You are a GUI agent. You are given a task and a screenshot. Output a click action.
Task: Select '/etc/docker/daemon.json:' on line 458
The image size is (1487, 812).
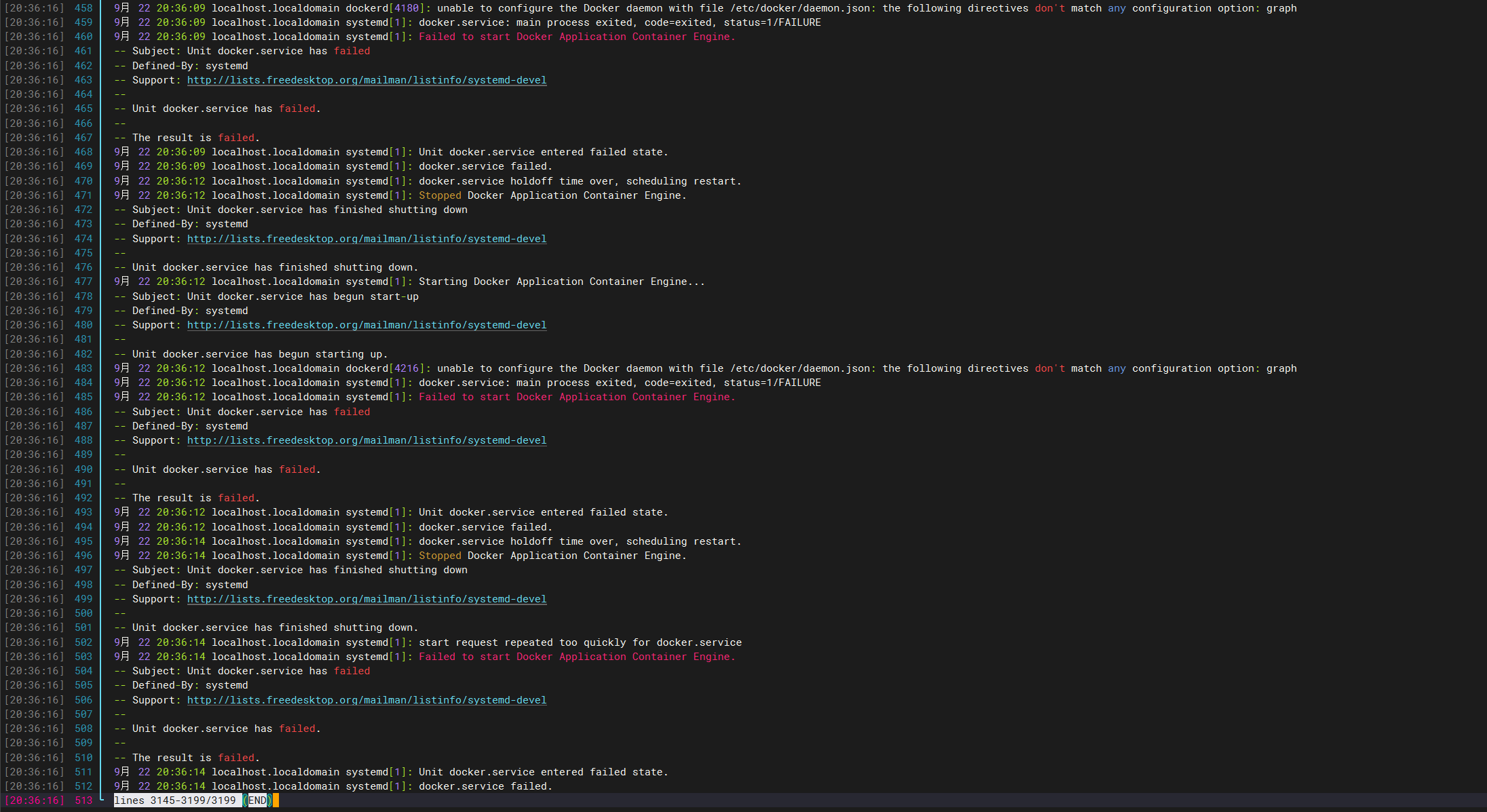point(804,8)
